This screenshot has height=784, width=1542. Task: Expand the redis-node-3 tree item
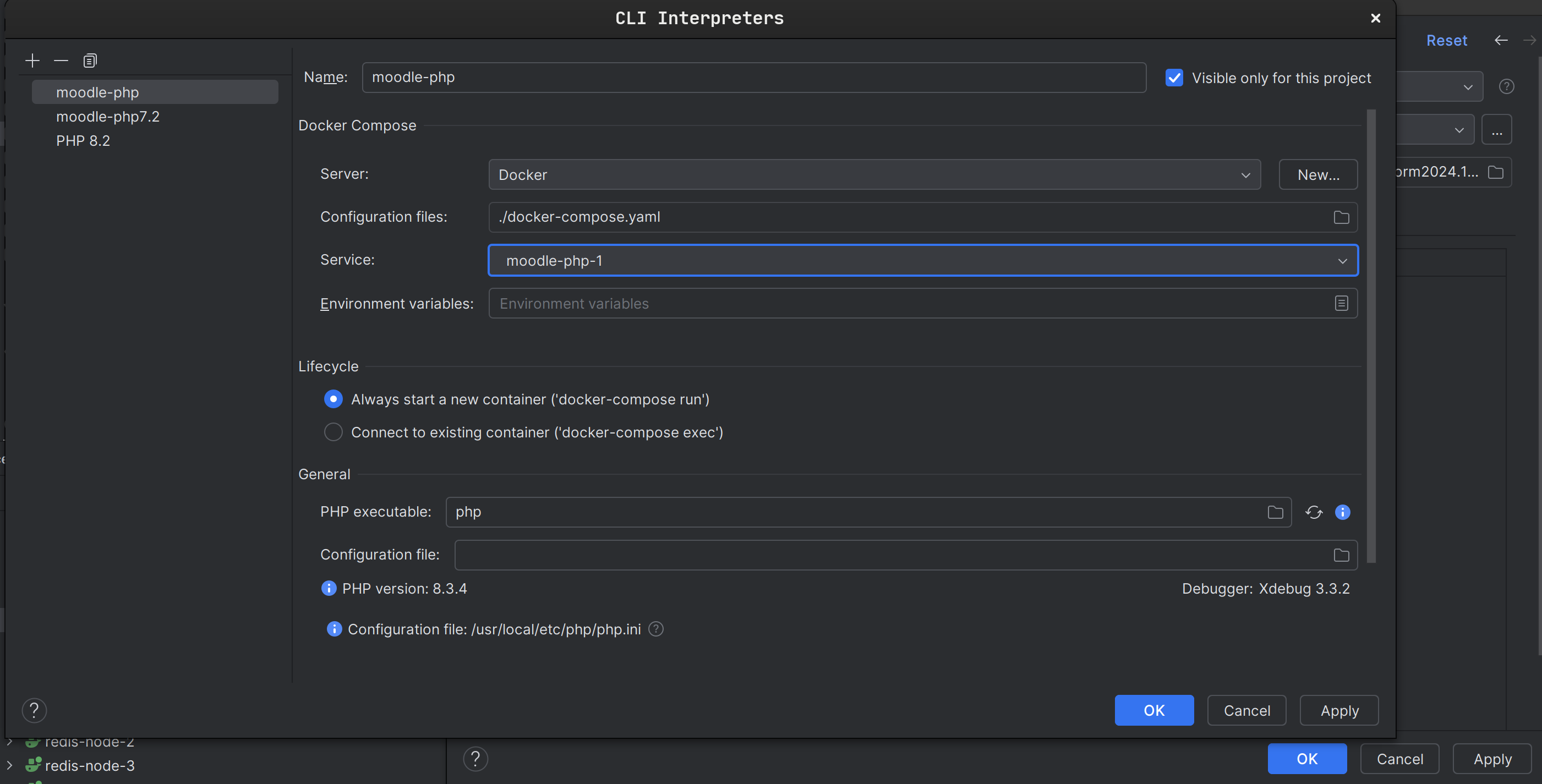(9, 765)
